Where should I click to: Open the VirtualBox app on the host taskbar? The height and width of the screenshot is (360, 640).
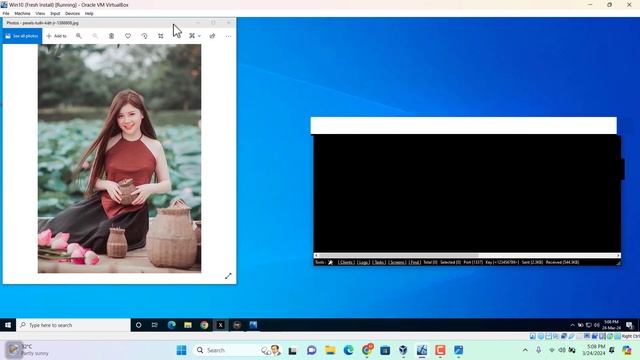click(403, 350)
